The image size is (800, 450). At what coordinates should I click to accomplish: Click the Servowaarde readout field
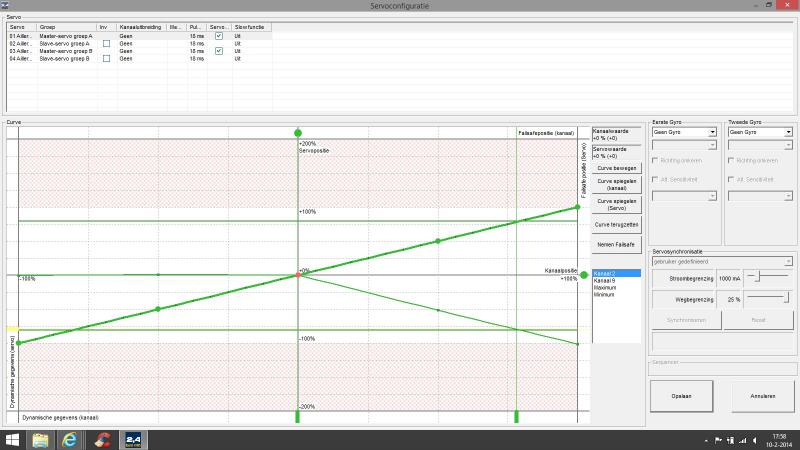click(616, 153)
